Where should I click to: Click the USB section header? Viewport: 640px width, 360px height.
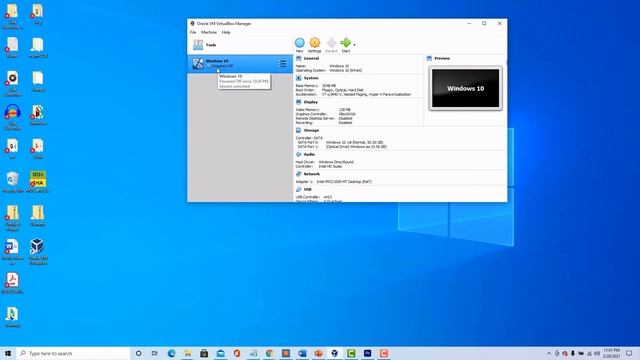pyautogui.click(x=307, y=189)
